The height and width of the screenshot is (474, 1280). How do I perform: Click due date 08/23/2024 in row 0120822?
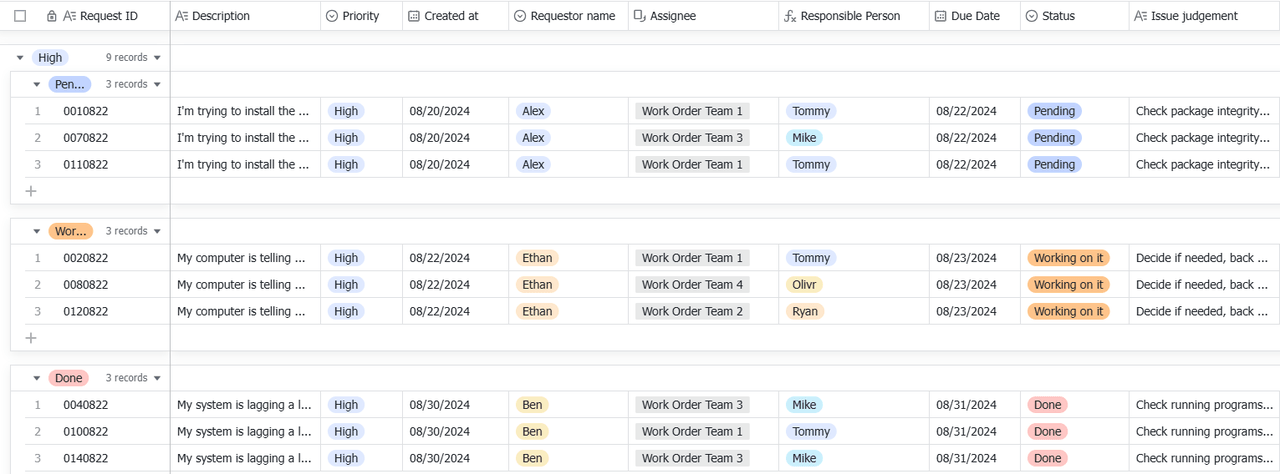click(x=966, y=311)
